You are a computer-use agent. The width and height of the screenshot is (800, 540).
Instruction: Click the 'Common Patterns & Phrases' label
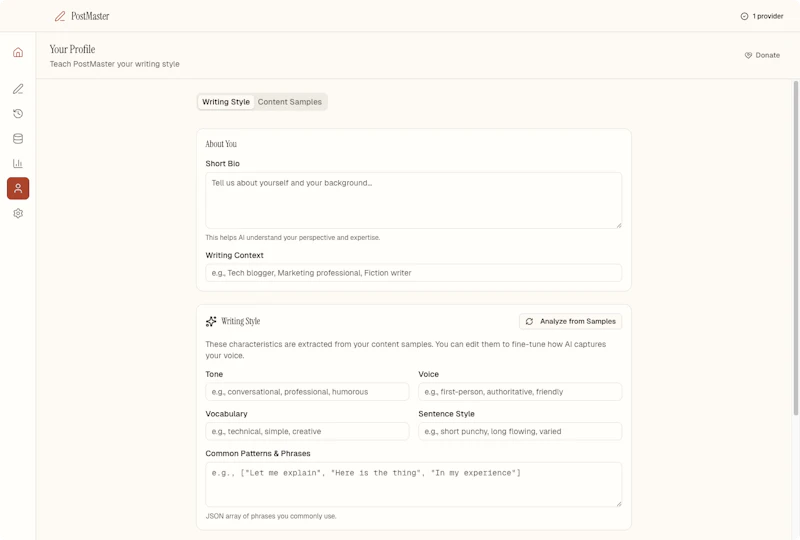tap(258, 454)
